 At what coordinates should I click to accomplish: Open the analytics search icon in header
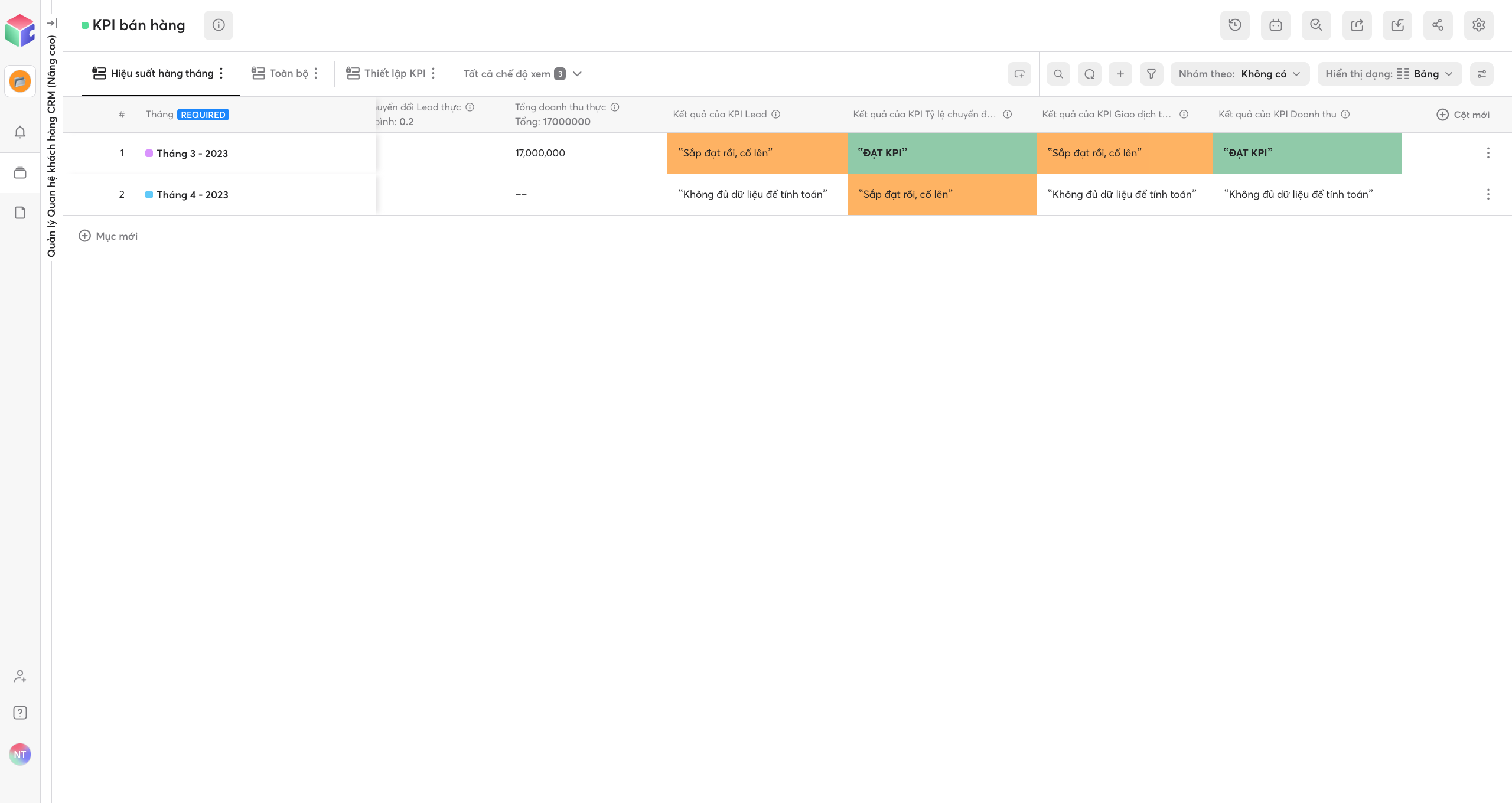1317,25
